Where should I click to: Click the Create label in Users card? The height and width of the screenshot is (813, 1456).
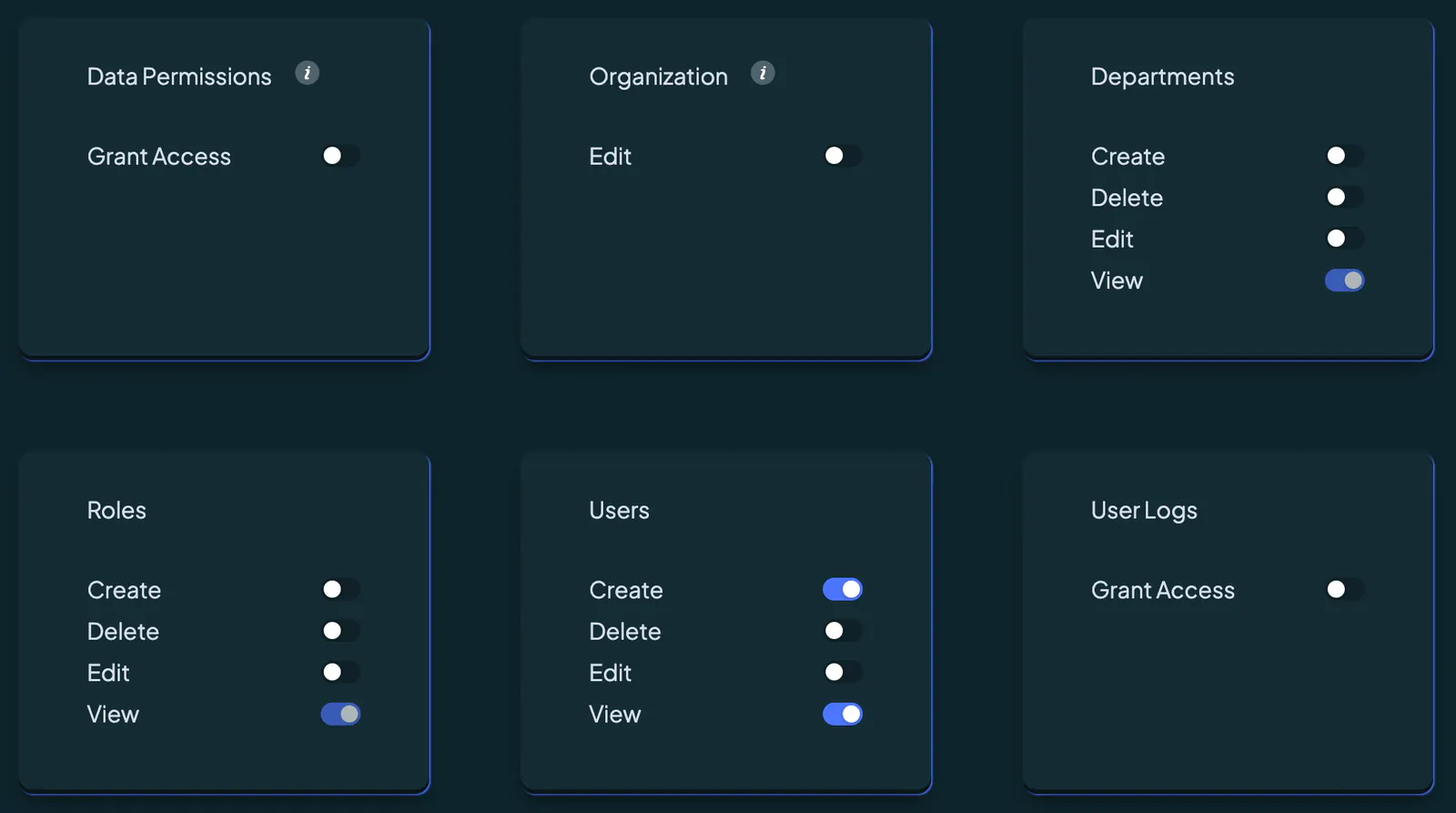[626, 590]
